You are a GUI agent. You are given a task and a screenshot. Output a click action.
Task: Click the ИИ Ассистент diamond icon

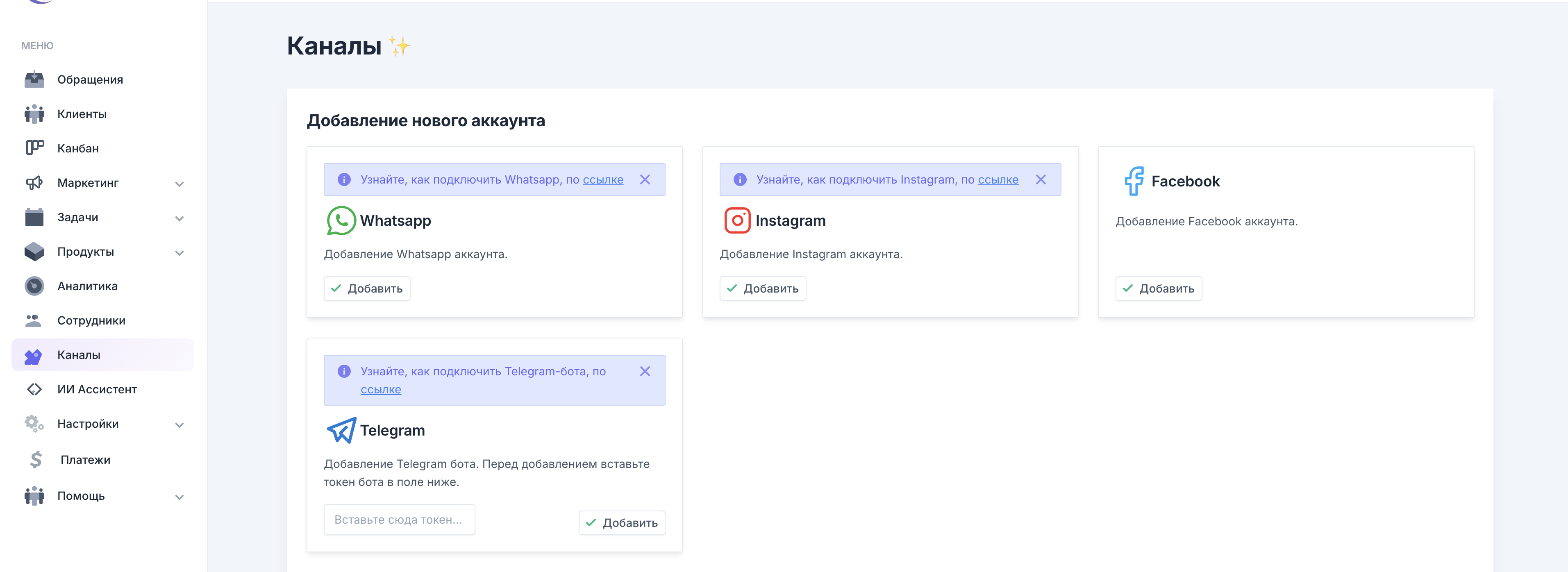[x=34, y=389]
